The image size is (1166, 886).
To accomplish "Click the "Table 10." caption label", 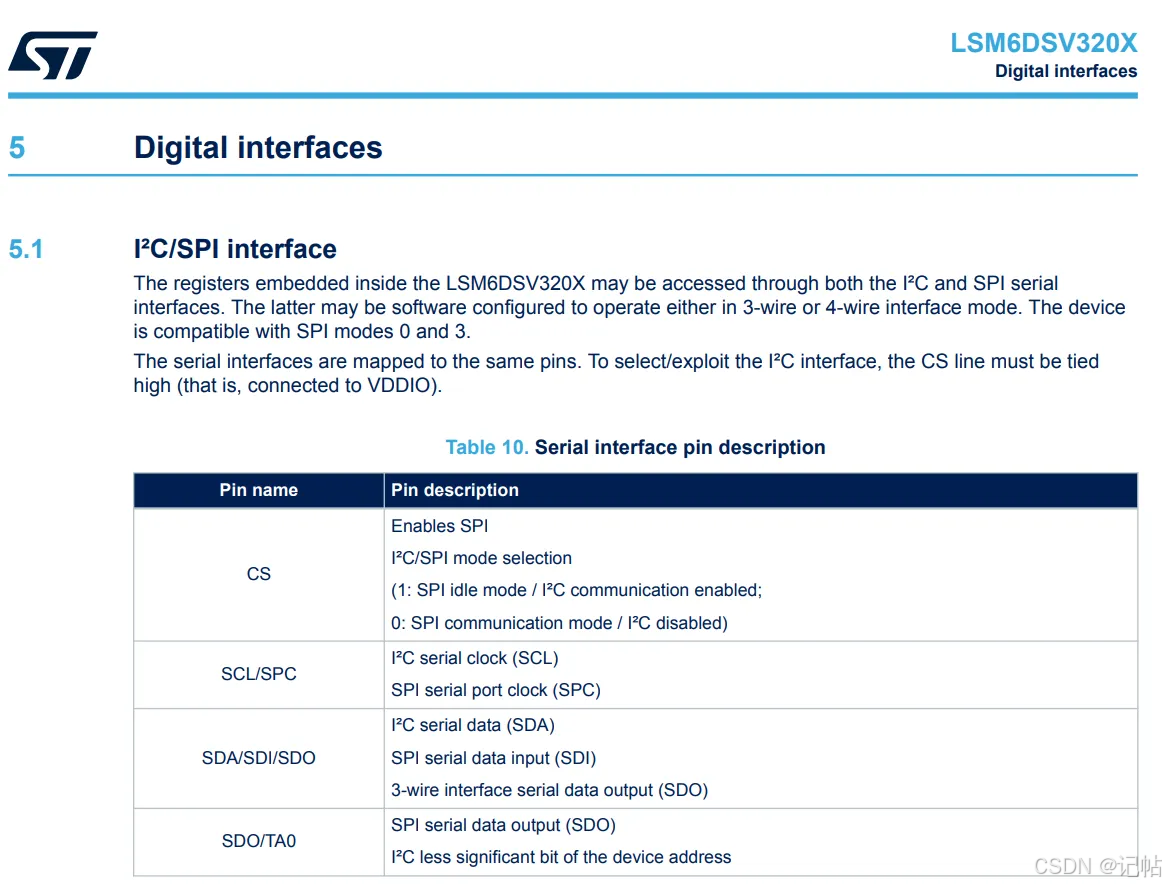I will [487, 447].
